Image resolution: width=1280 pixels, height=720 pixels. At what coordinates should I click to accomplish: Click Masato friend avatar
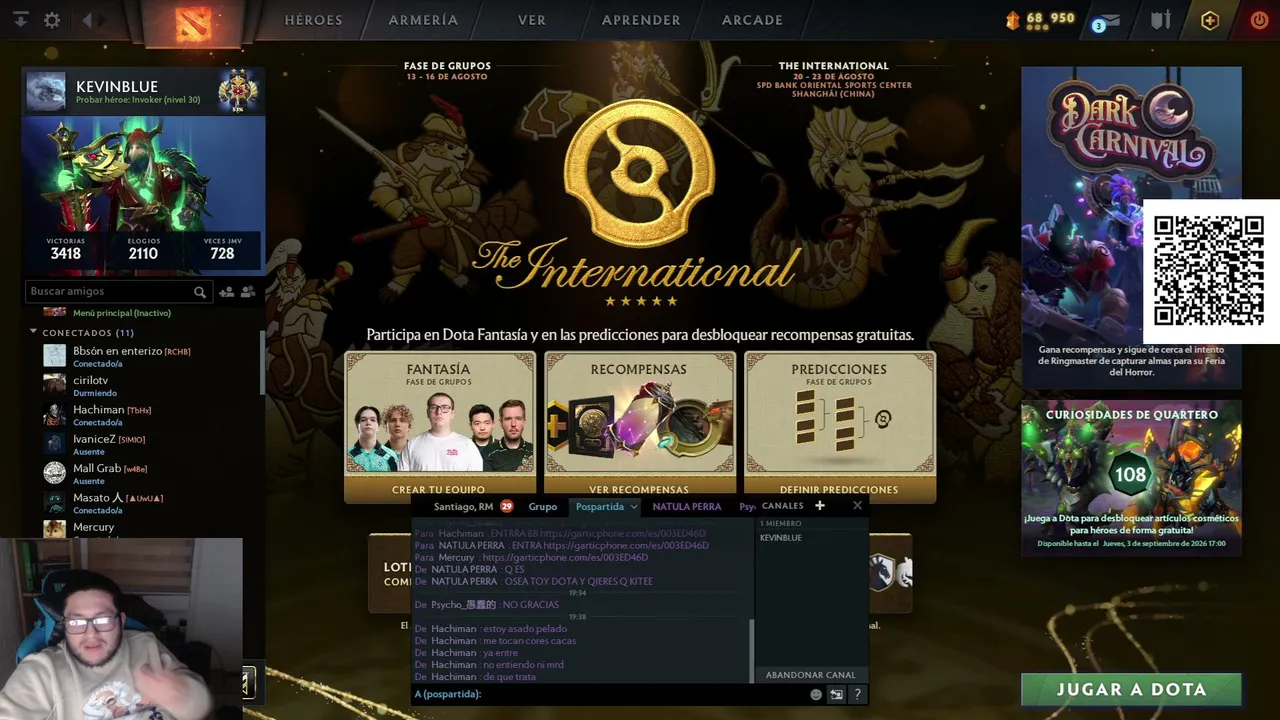click(55, 502)
